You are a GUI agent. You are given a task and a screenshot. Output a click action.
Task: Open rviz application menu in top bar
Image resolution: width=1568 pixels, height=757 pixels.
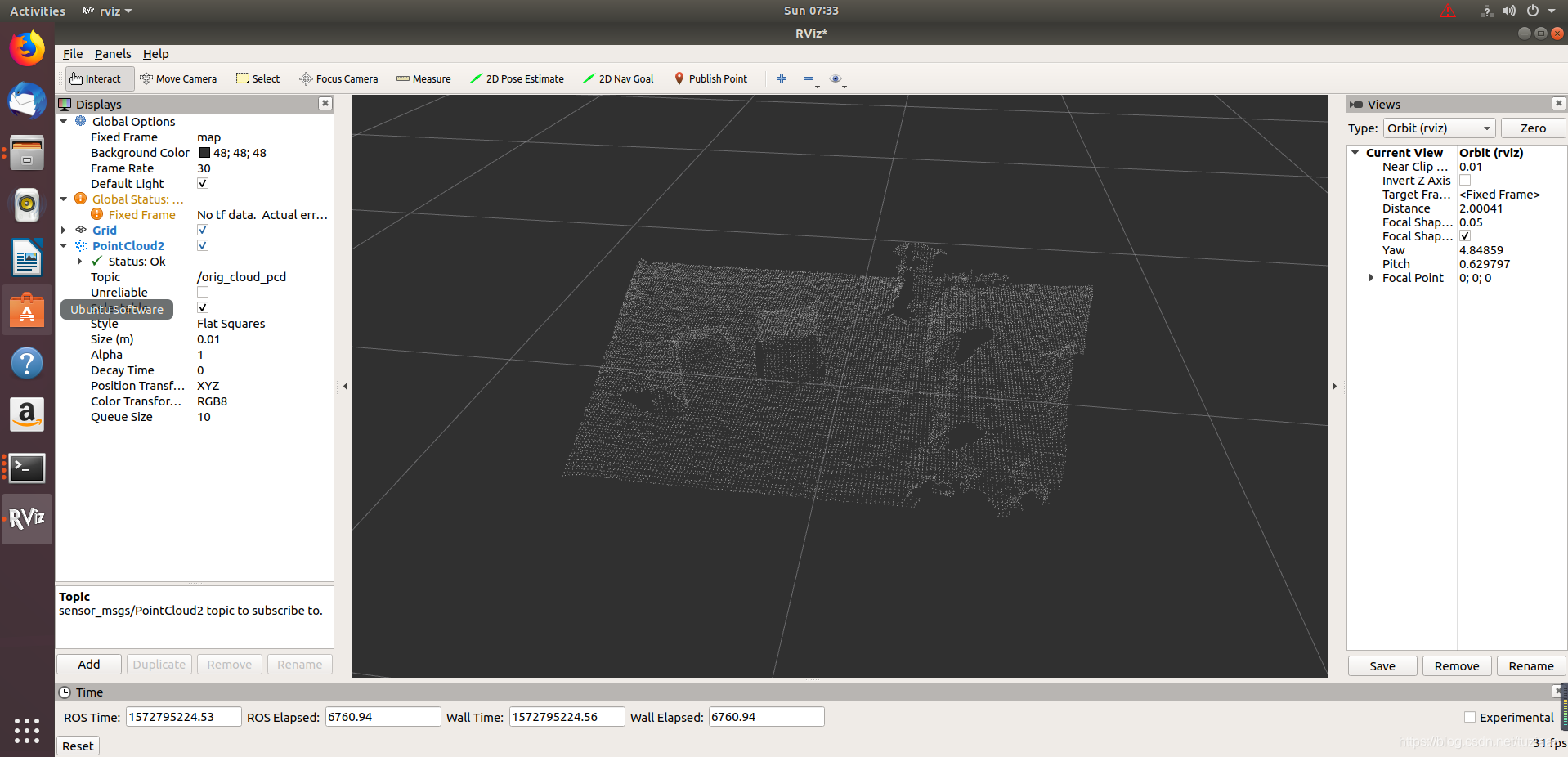(x=108, y=11)
